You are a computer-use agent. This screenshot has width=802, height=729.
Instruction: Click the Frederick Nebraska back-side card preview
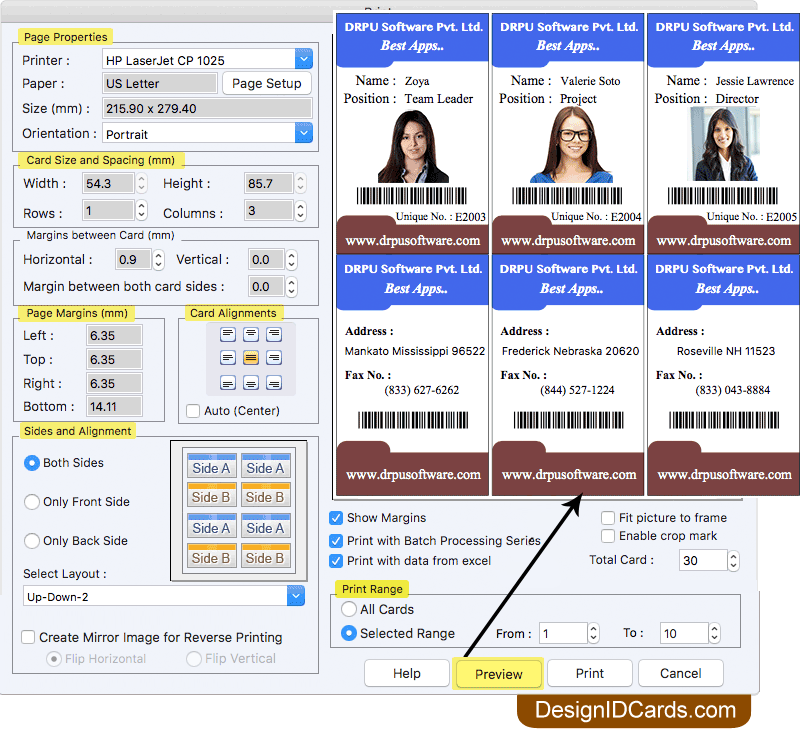coord(568,375)
